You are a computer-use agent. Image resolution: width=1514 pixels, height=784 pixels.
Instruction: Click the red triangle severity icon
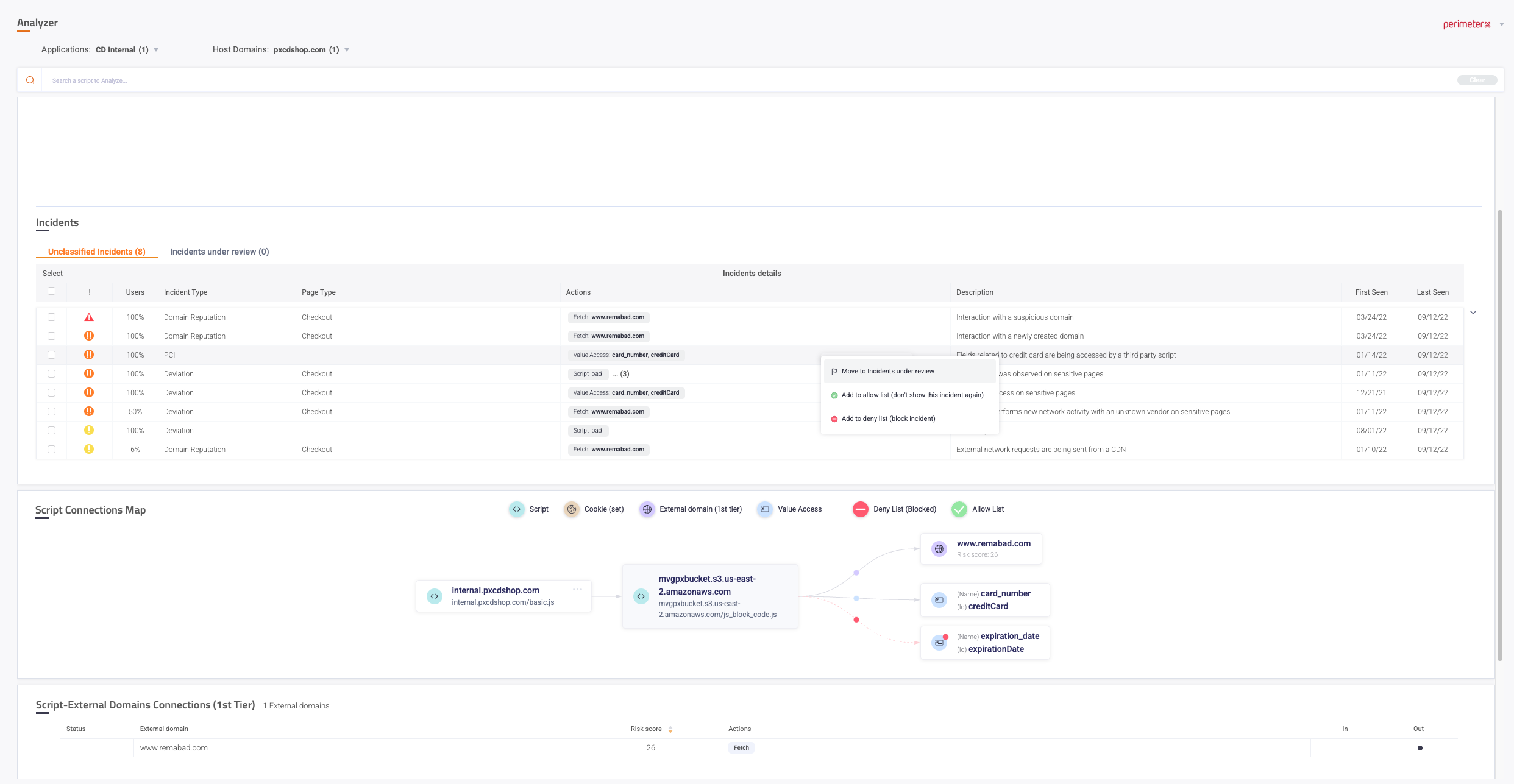(x=89, y=317)
